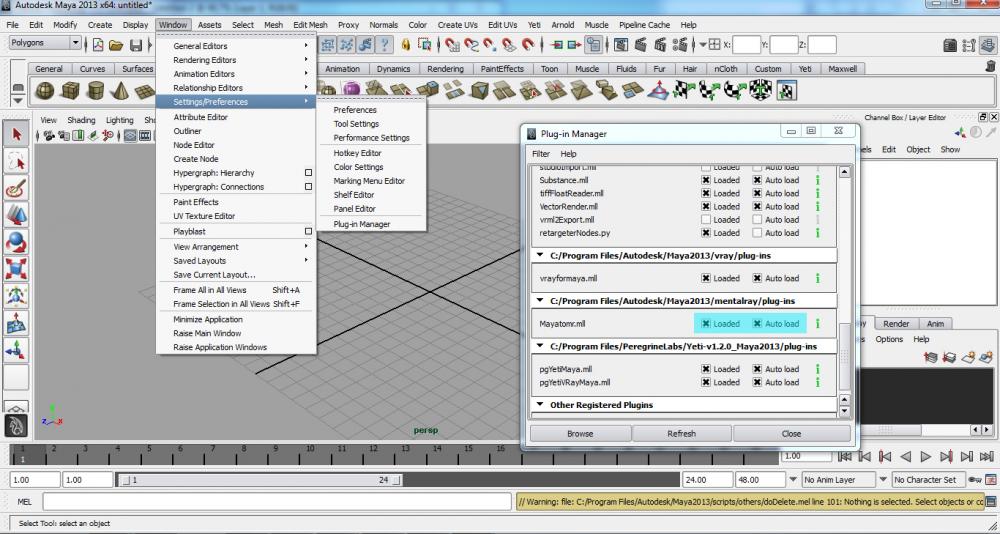Open Playblast options box
The image size is (1000, 534).
(308, 231)
